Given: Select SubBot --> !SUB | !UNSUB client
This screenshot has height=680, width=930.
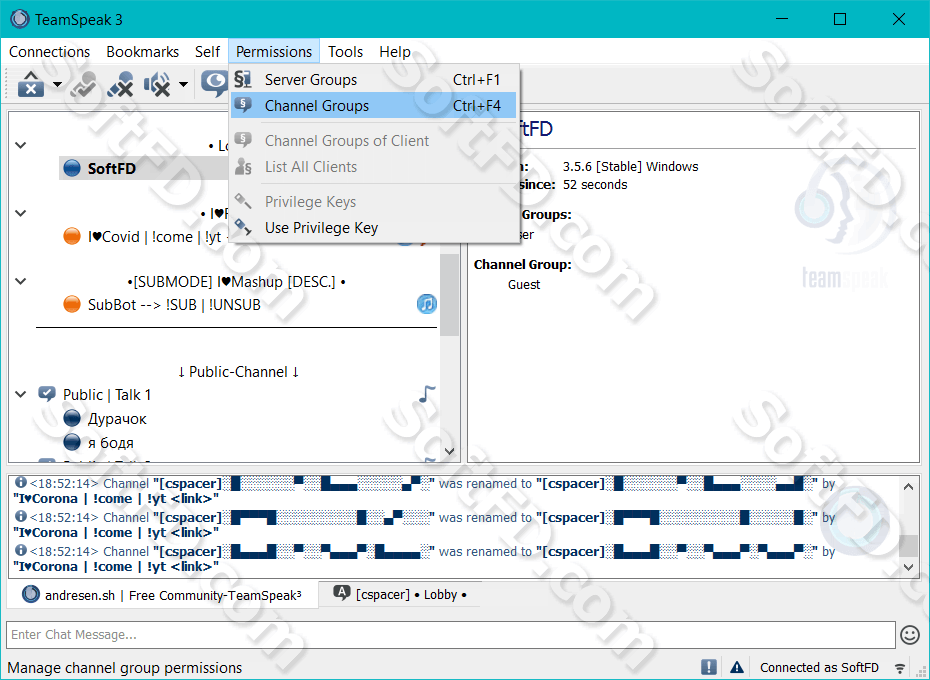Looking at the screenshot, I should [174, 304].
